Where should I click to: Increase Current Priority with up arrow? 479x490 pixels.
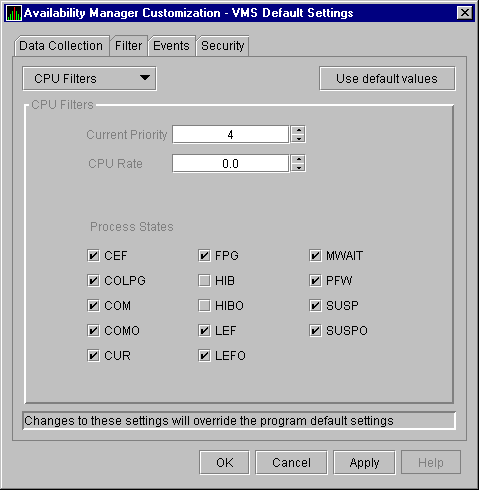(298, 130)
